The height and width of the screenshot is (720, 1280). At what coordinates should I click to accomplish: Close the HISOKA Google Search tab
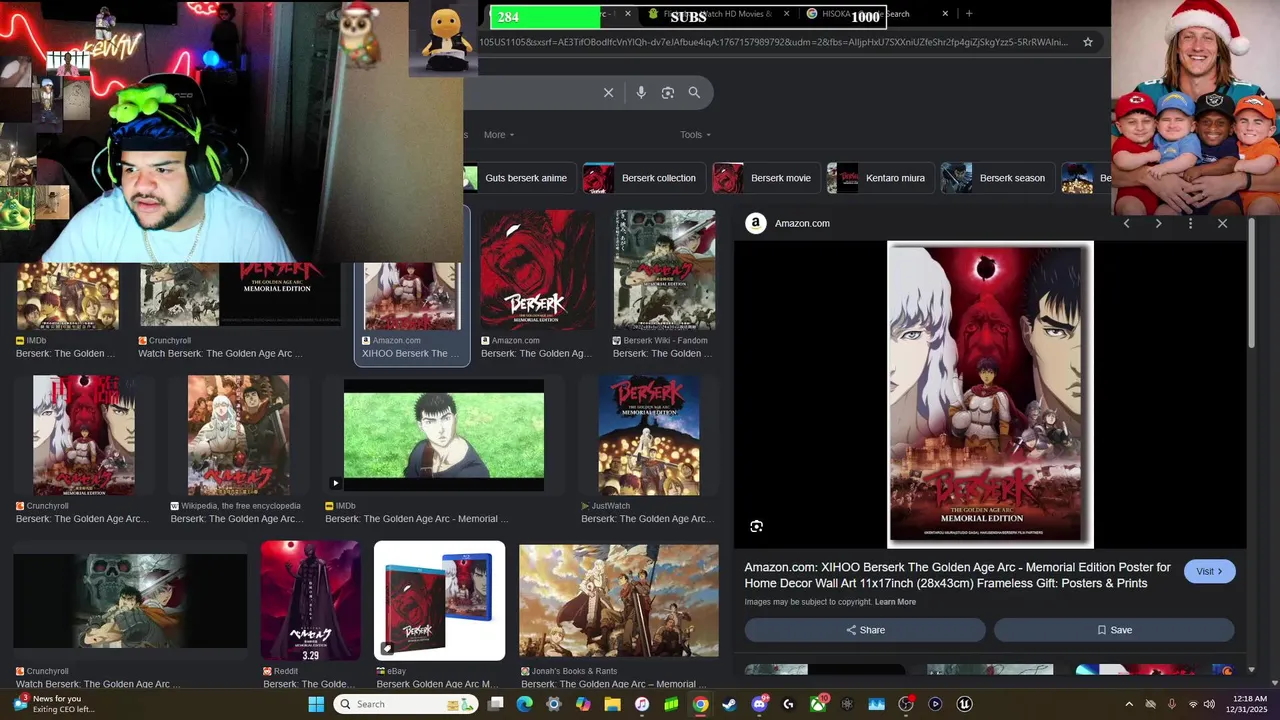pyautogui.click(x=945, y=14)
